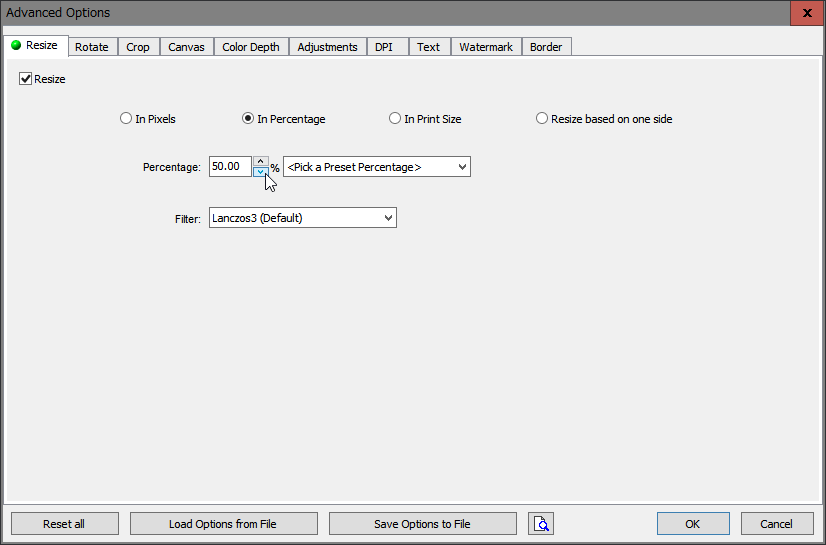Switch to the Adjustments tab
826x545 pixels.
coord(327,47)
